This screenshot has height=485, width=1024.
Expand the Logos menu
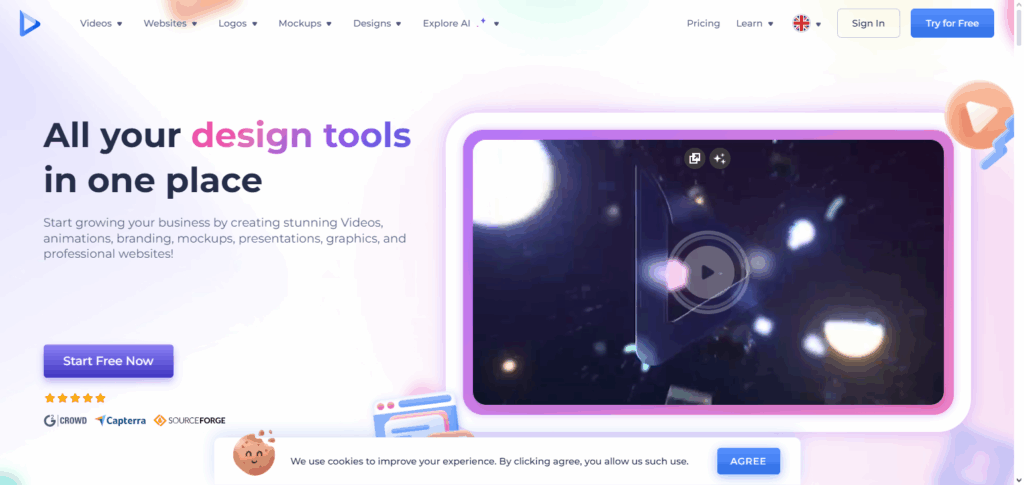pos(238,23)
